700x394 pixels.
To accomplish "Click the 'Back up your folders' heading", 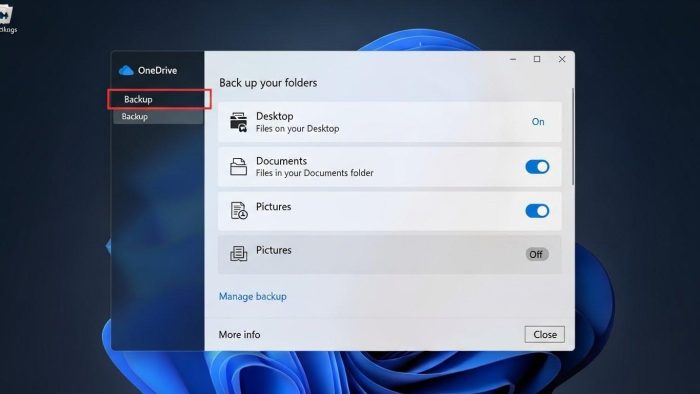I will tap(268, 83).
